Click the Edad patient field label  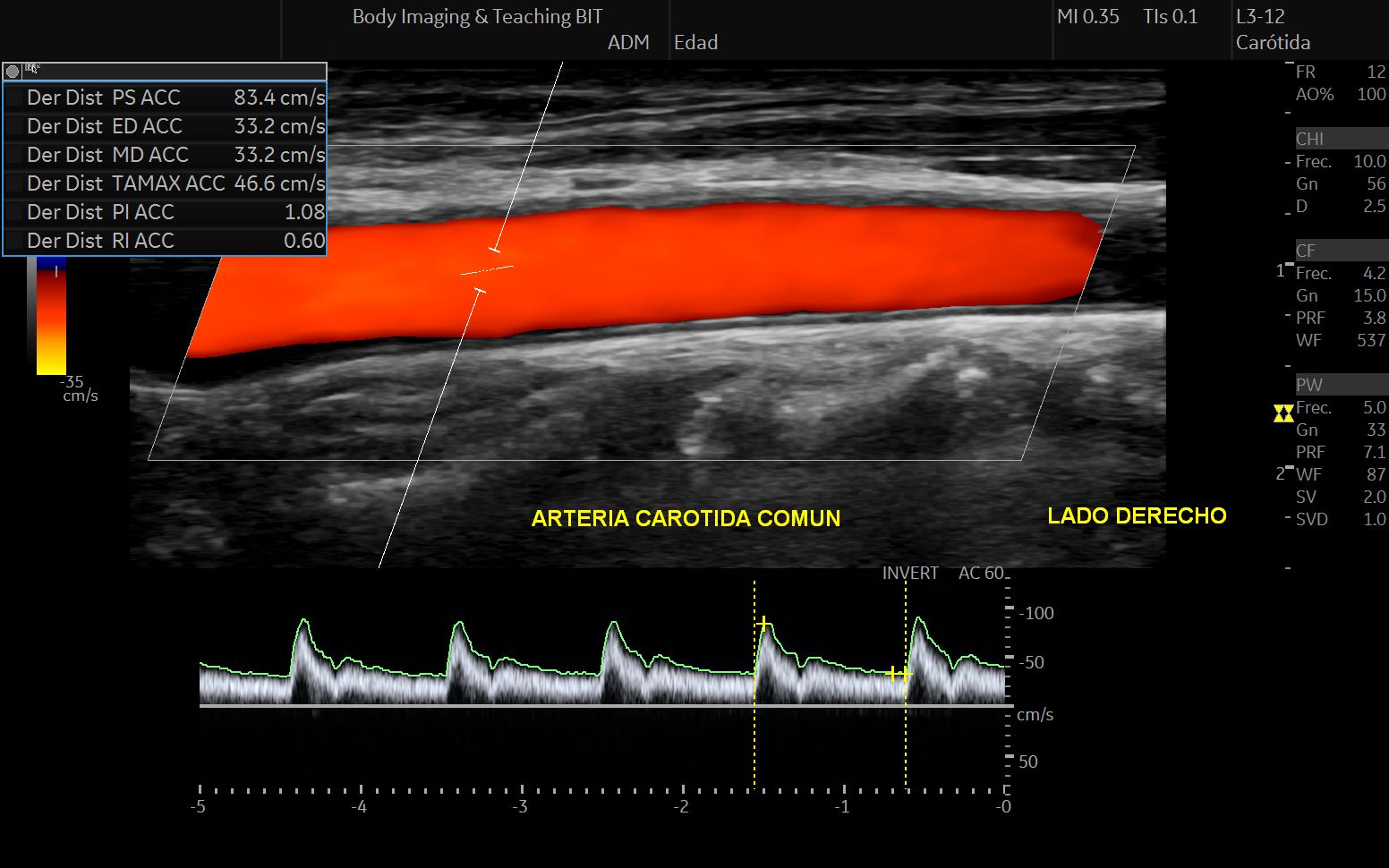695,42
